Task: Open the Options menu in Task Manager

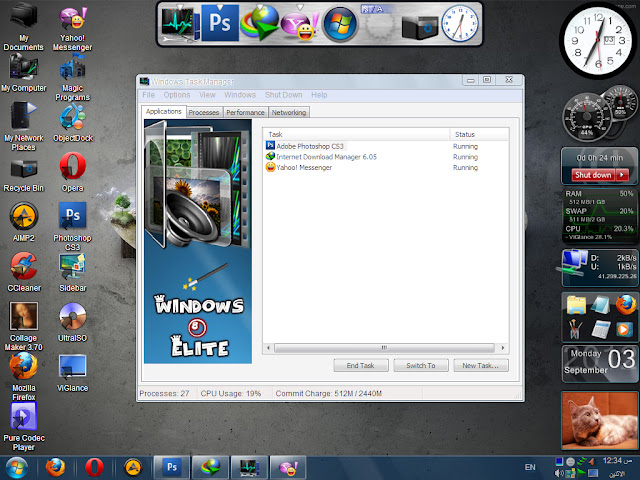Action: tap(177, 95)
